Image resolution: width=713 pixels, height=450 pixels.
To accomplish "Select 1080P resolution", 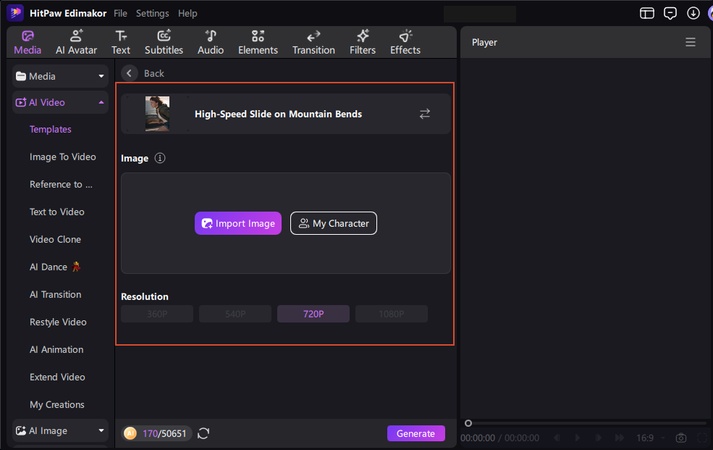I will tap(392, 314).
